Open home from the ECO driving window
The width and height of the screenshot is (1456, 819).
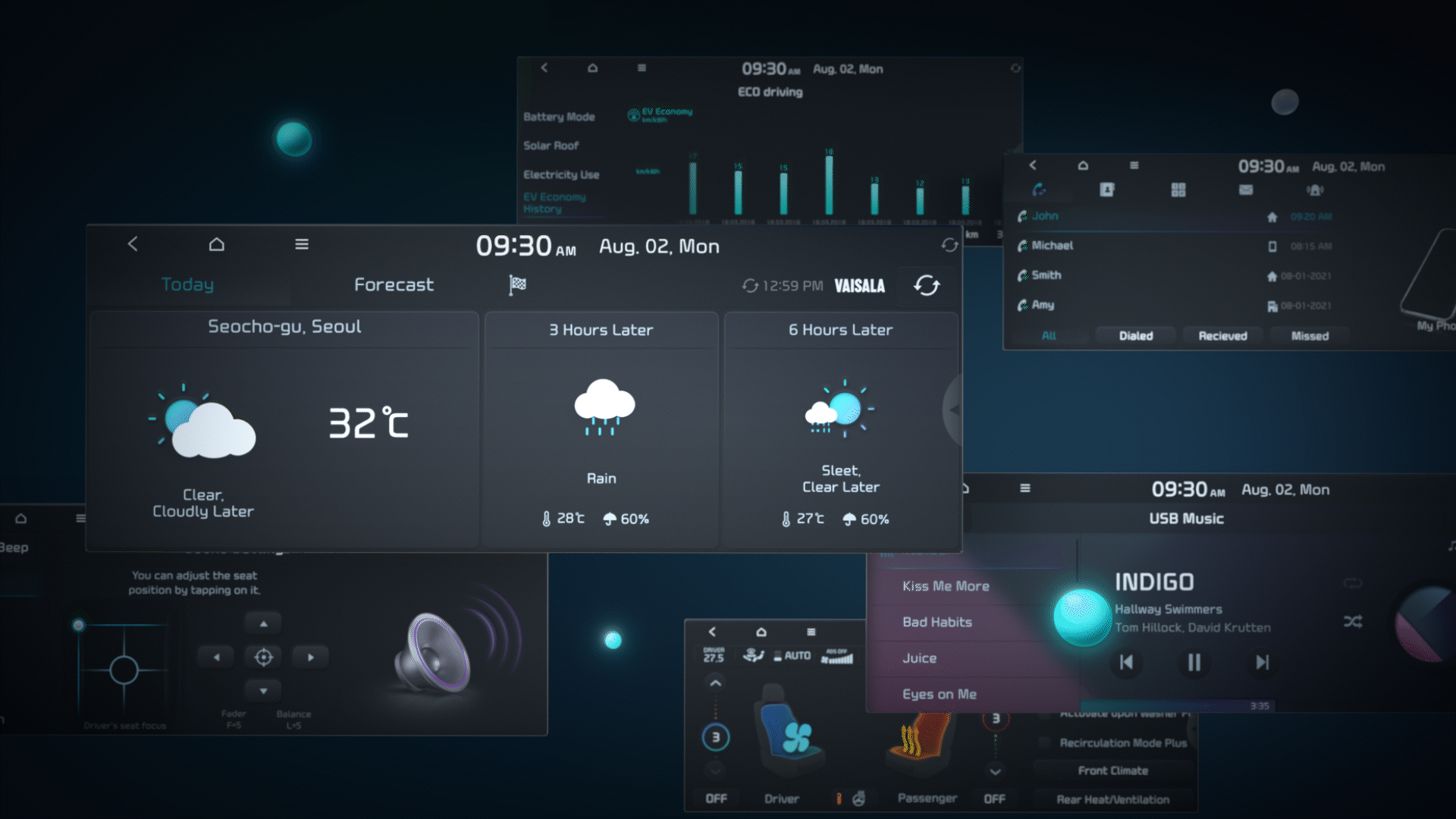pyautogui.click(x=592, y=67)
